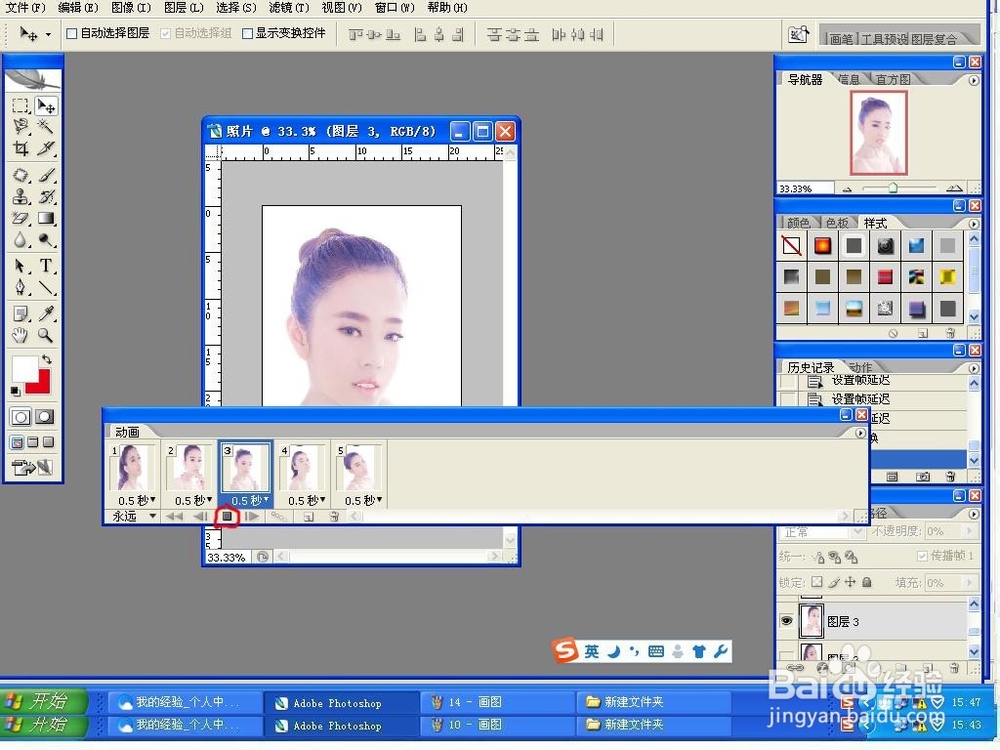Toggle lock transparent pixels in Layers panel
This screenshot has width=1000, height=750.
[817, 582]
